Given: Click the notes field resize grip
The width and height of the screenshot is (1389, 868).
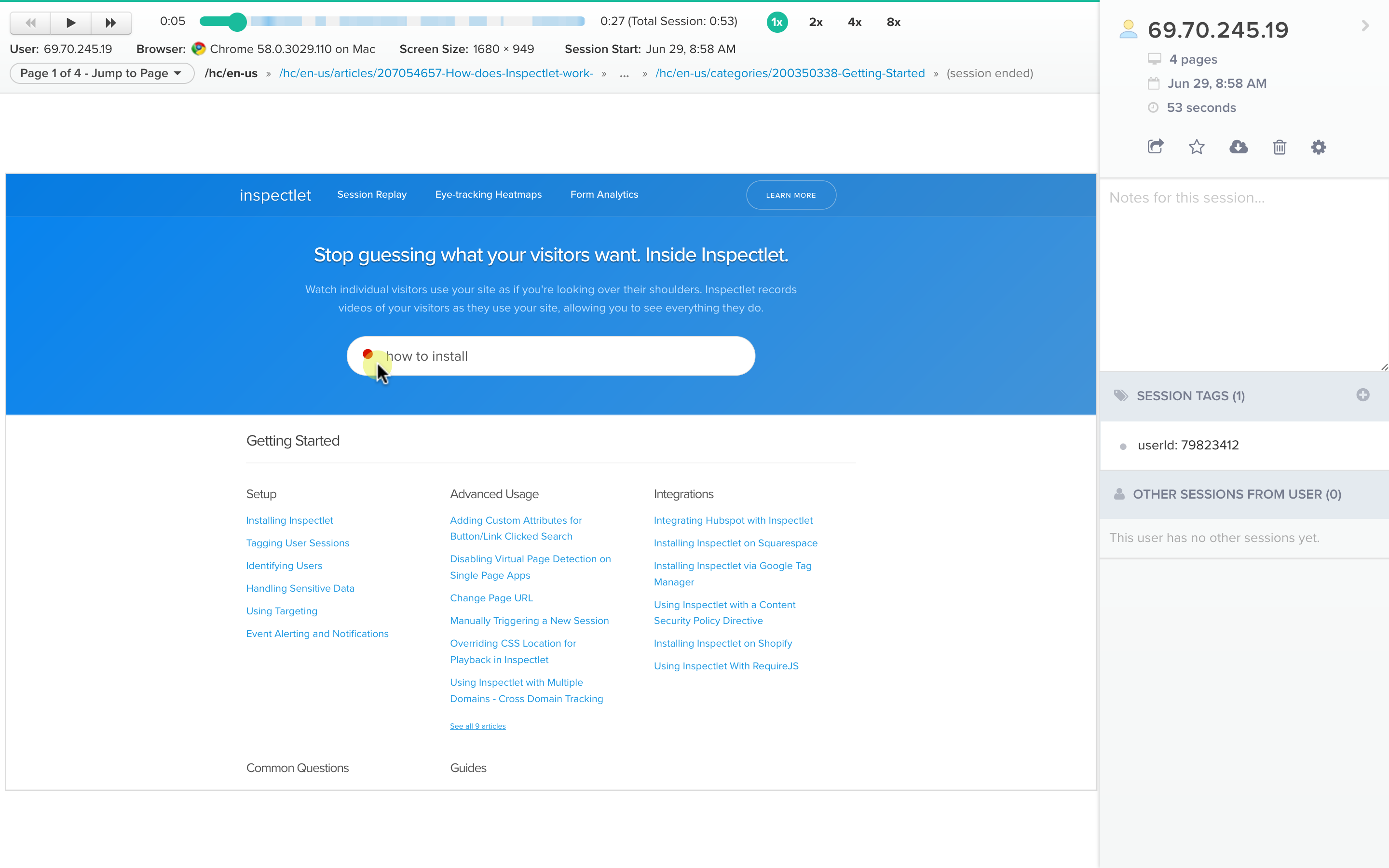Looking at the screenshot, I should [x=1384, y=367].
